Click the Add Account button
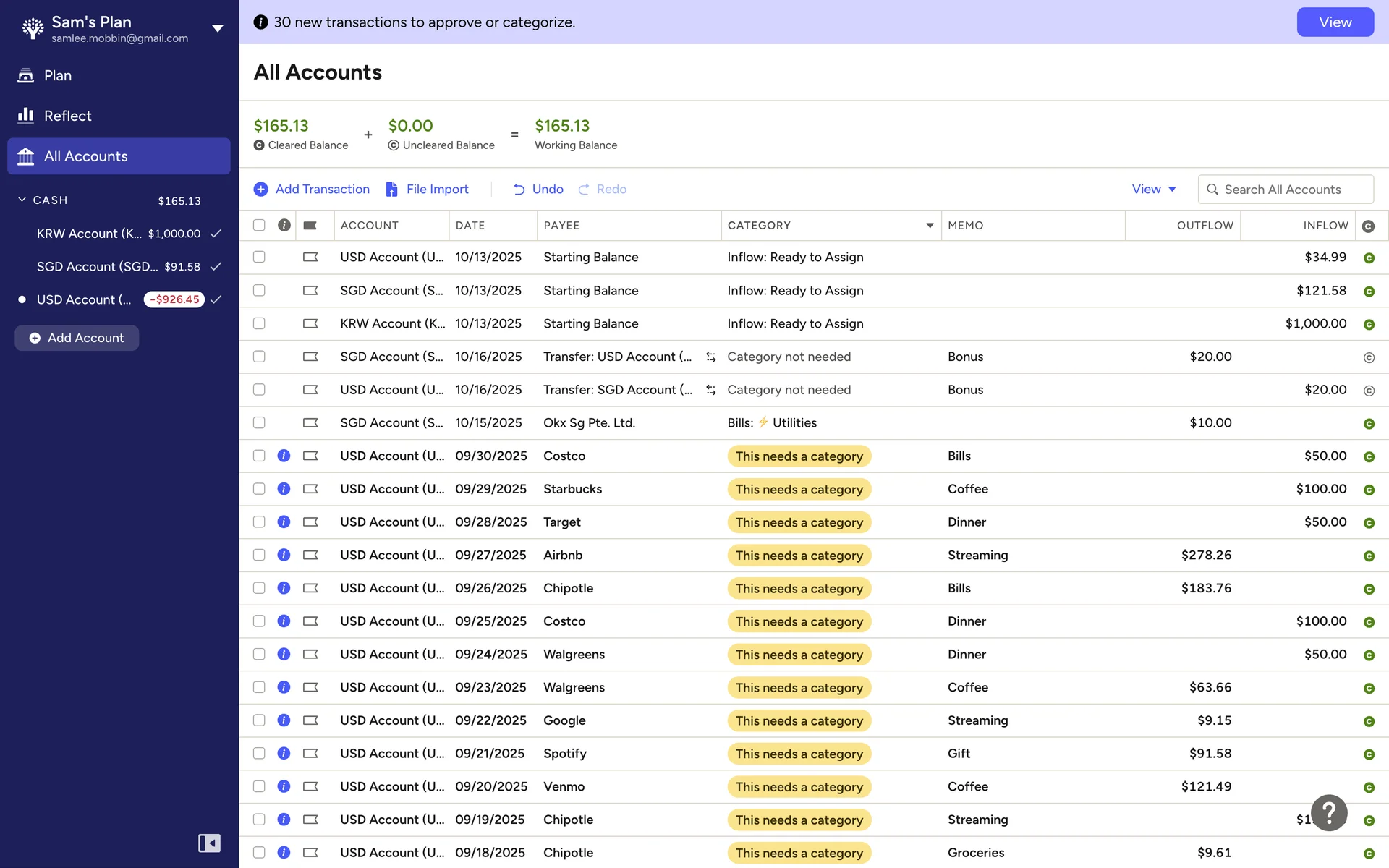Image resolution: width=1389 pixels, height=868 pixels. click(x=77, y=338)
